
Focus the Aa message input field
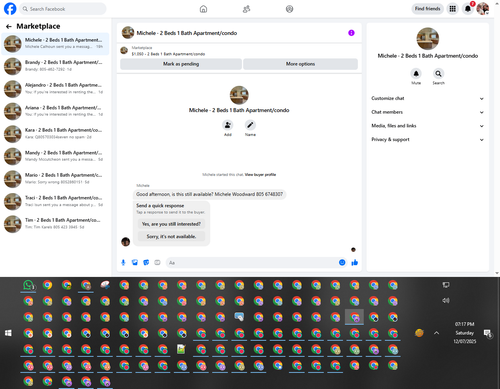252,263
